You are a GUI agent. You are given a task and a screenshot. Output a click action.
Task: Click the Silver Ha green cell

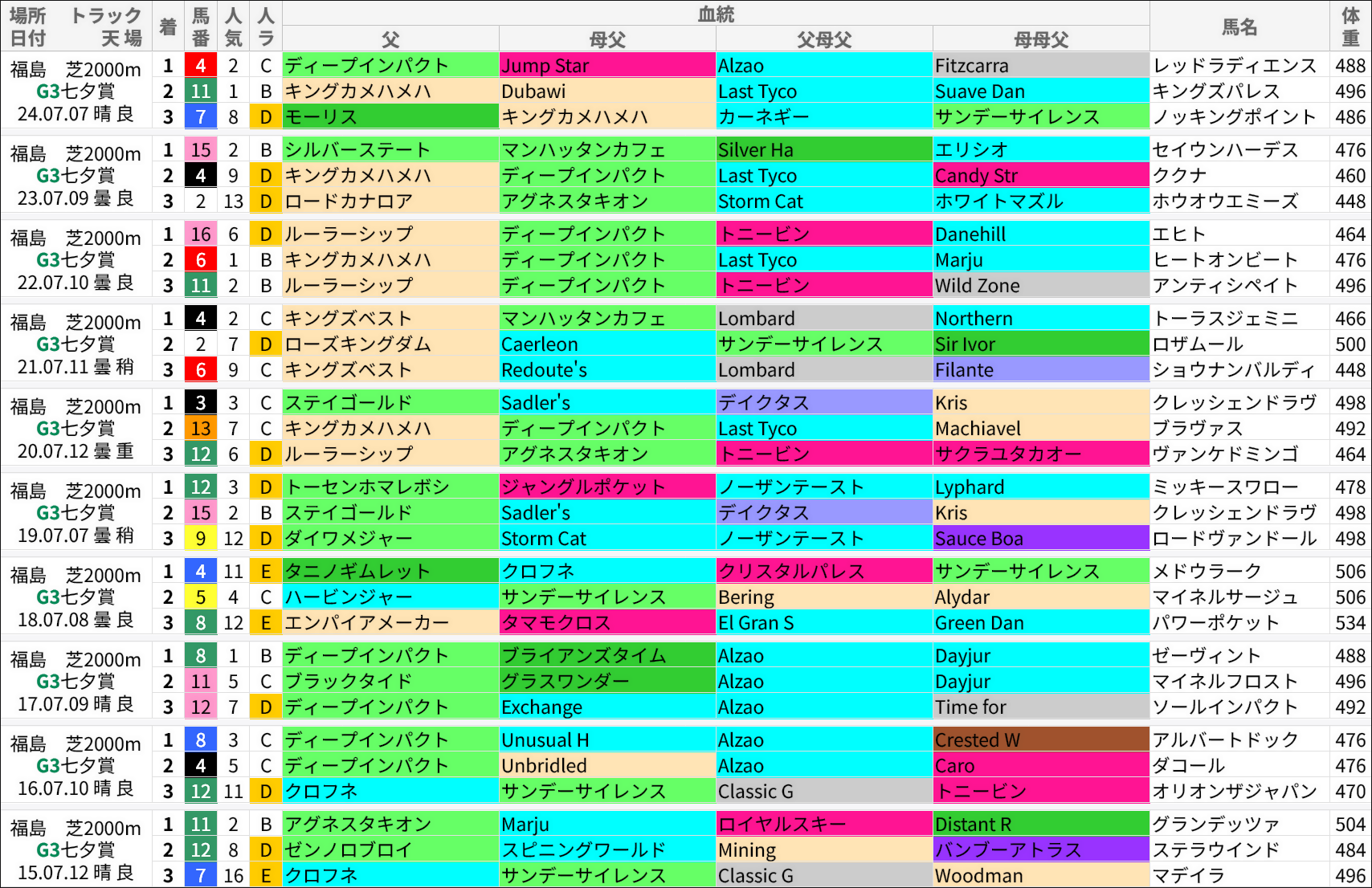823,150
